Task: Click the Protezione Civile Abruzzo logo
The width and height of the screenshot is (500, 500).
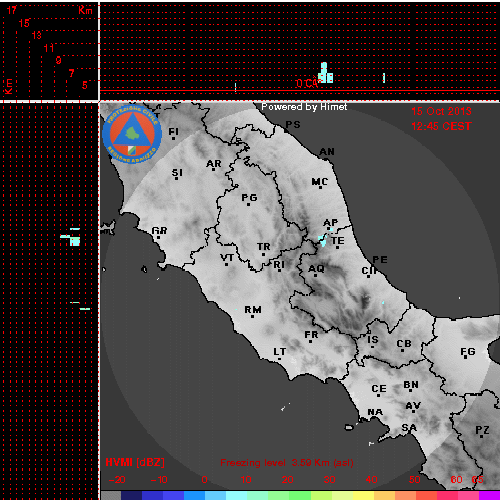Action: coord(132,134)
